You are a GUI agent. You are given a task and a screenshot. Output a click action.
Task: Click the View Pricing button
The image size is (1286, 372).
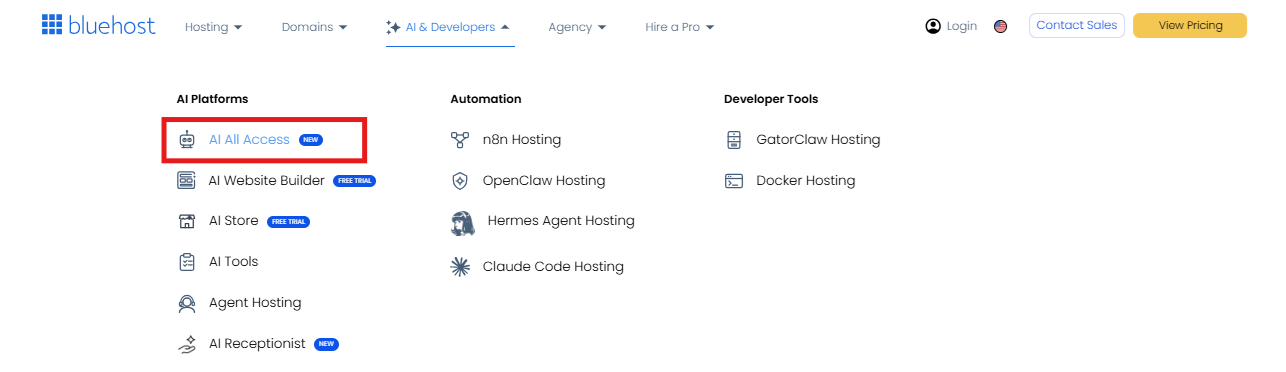(1190, 25)
